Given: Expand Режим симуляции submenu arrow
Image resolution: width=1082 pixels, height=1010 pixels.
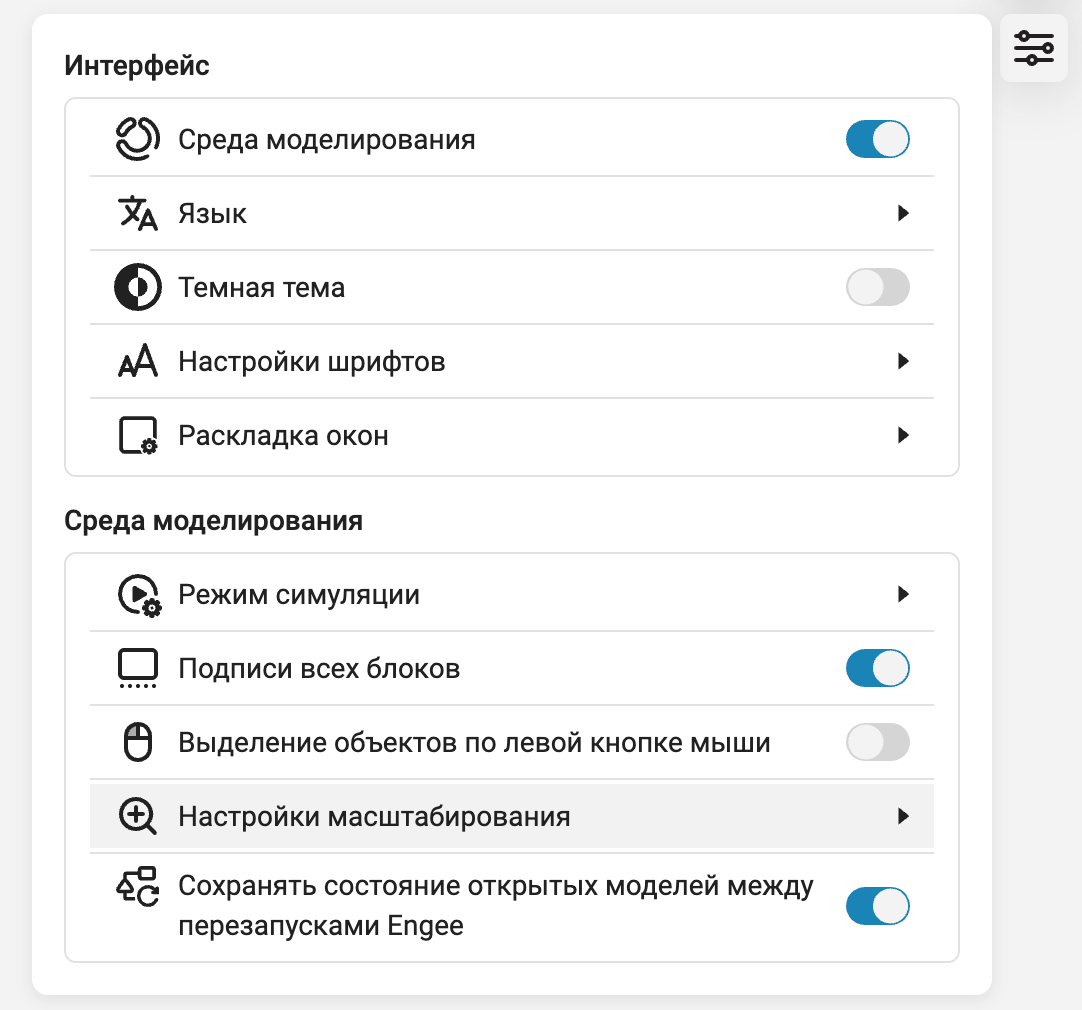Looking at the screenshot, I should pos(903,594).
